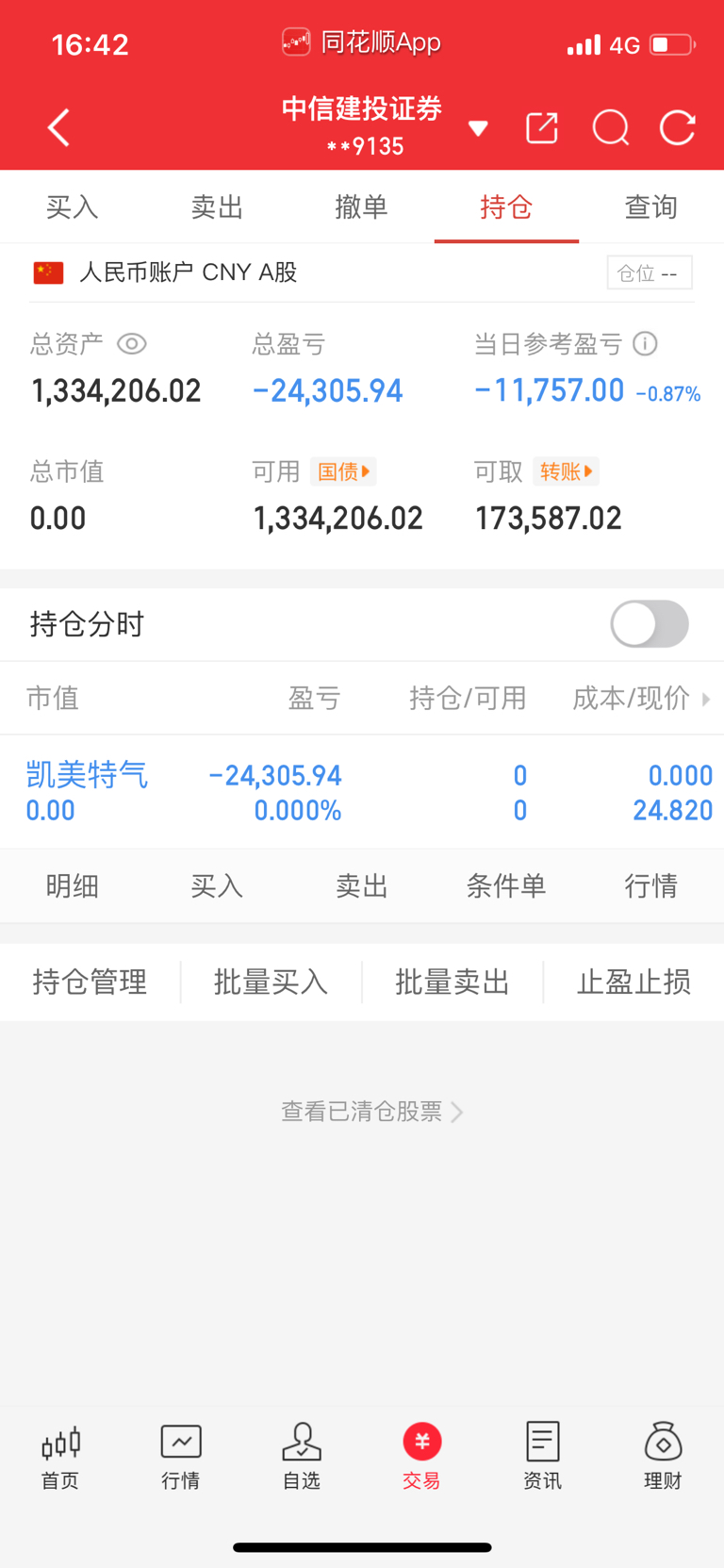Tap the 持仓/可用 column header
The height and width of the screenshot is (1568, 724).
coord(468,699)
